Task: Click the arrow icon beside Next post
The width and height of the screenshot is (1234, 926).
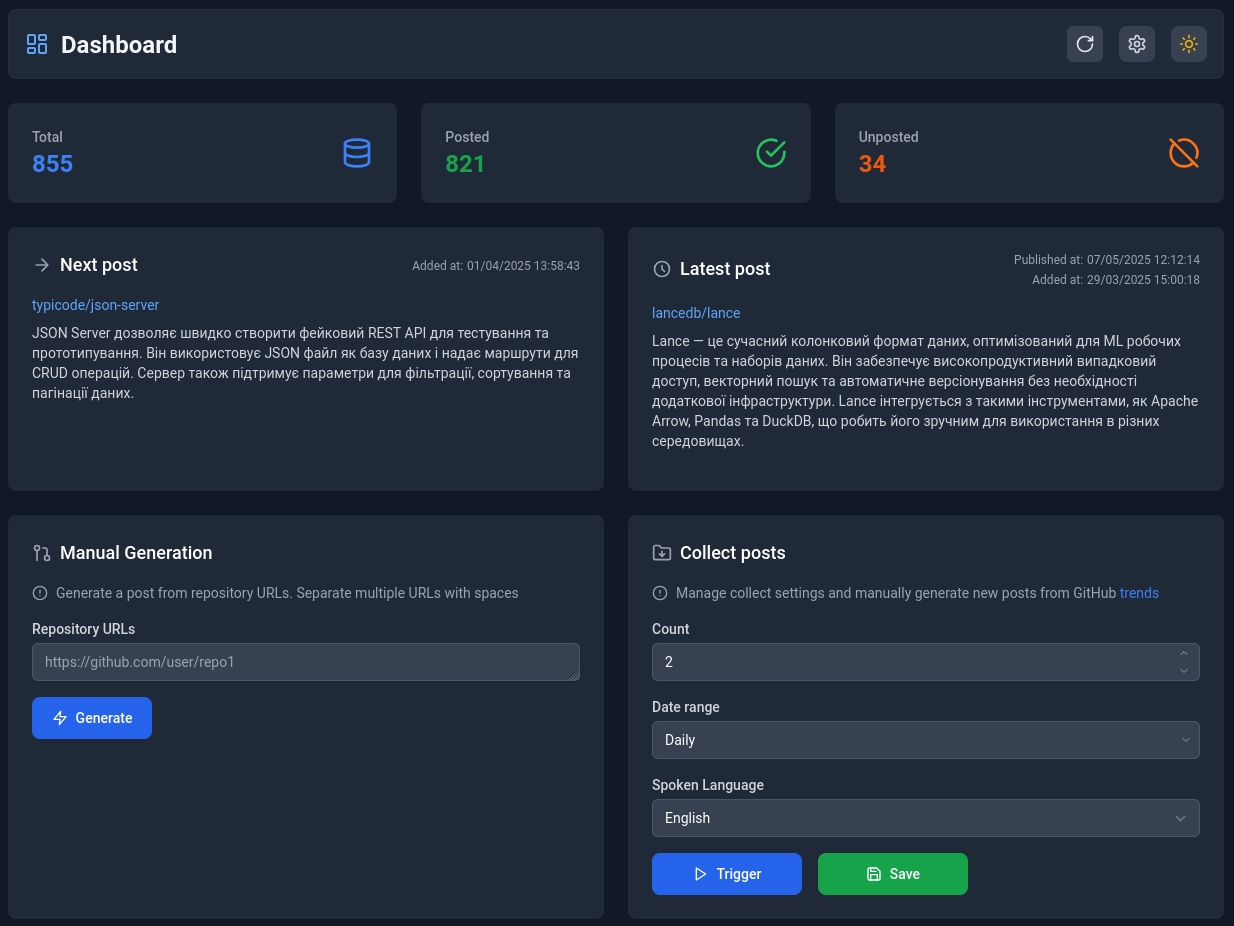Action: [42, 265]
